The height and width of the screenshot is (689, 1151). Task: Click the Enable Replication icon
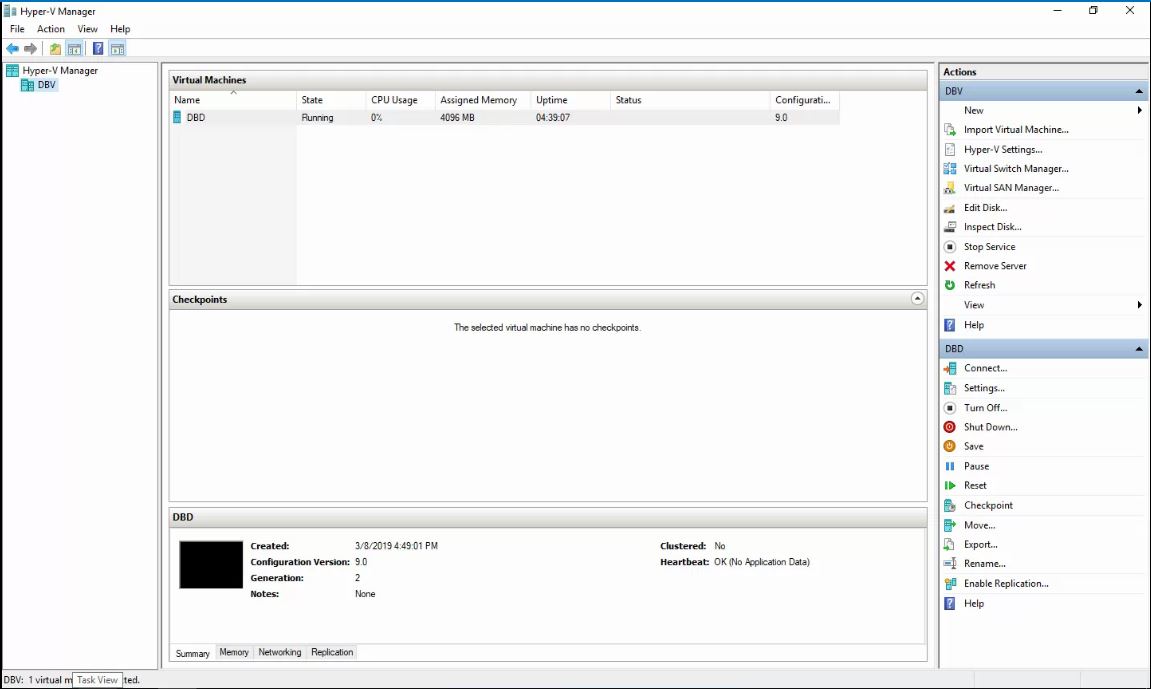coord(950,583)
